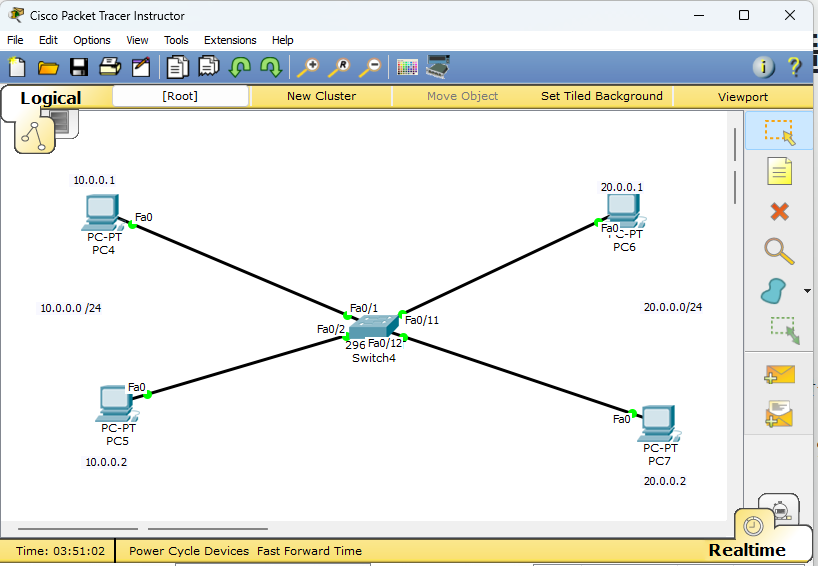The image size is (818, 566).
Task: Choose the Place Note tool
Action: point(779,172)
